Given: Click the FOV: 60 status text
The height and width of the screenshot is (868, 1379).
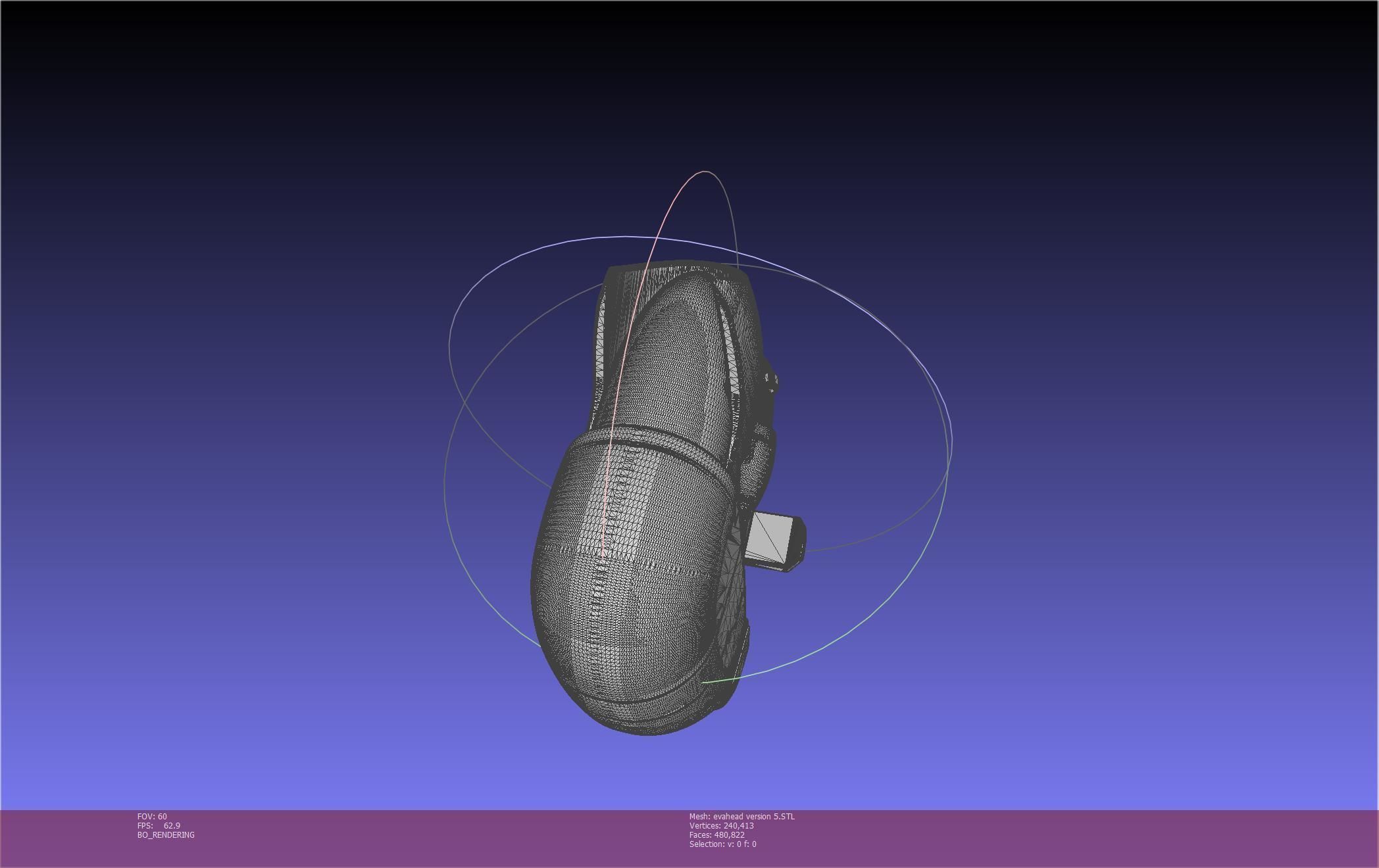Looking at the screenshot, I should [x=152, y=816].
